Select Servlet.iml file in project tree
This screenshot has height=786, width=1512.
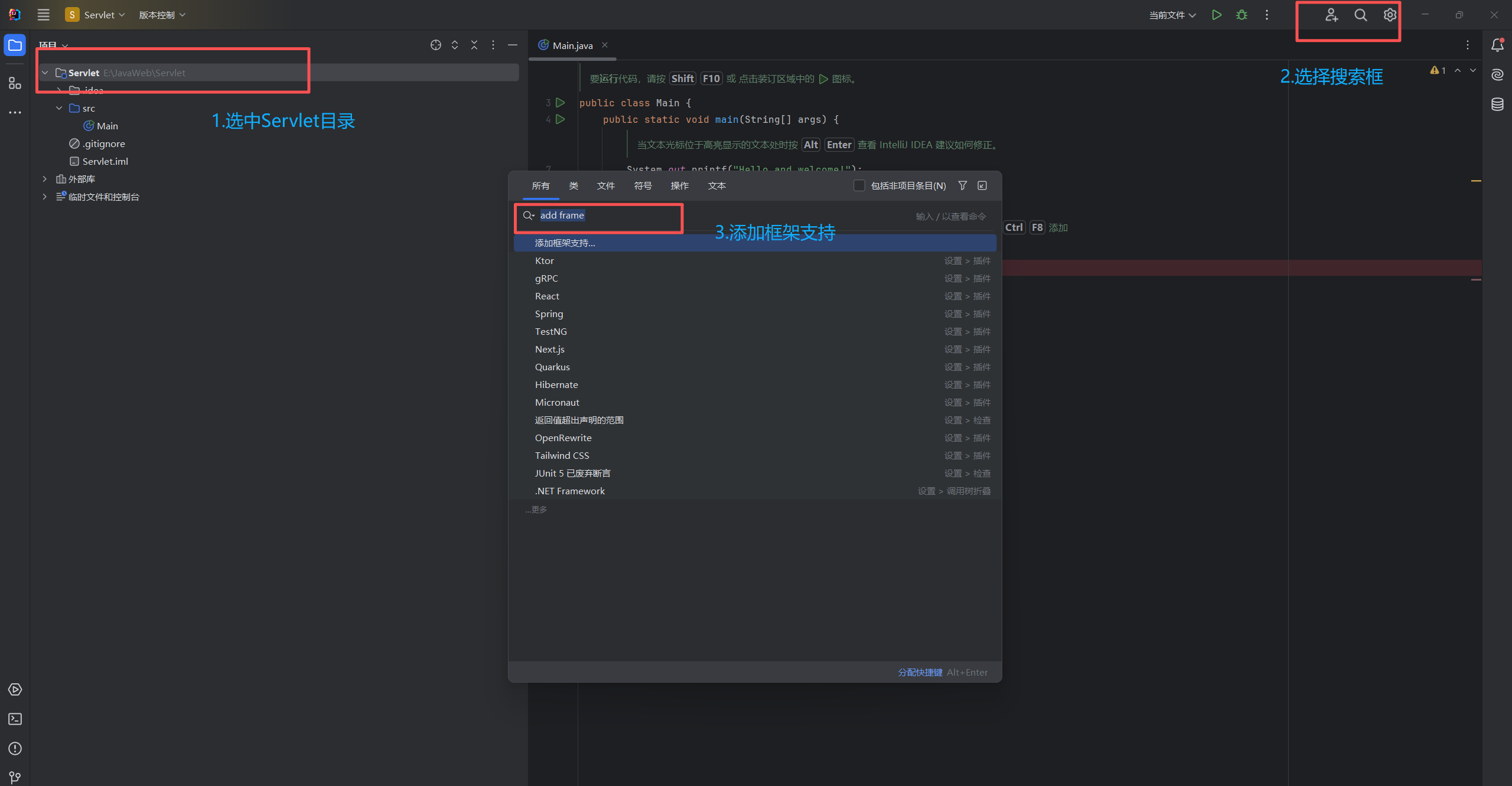pos(105,161)
